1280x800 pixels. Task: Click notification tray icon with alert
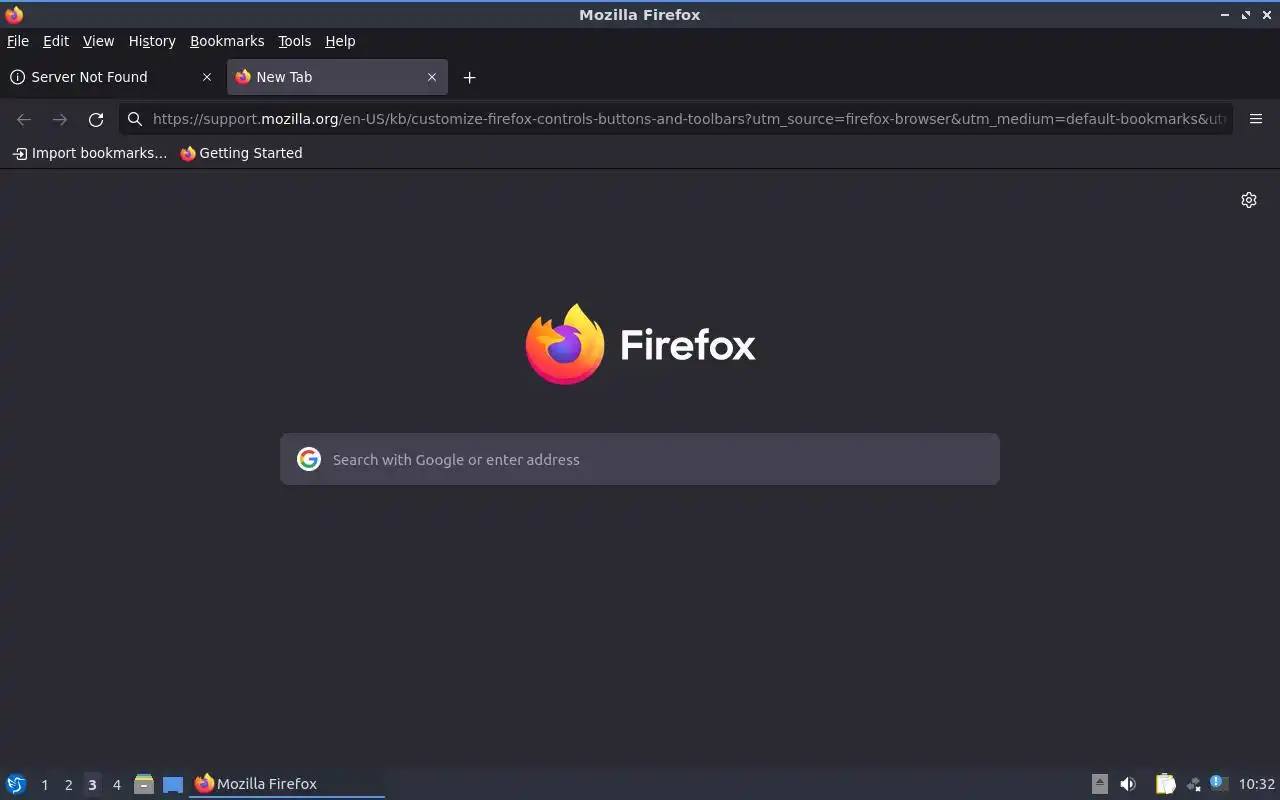click(x=1218, y=783)
